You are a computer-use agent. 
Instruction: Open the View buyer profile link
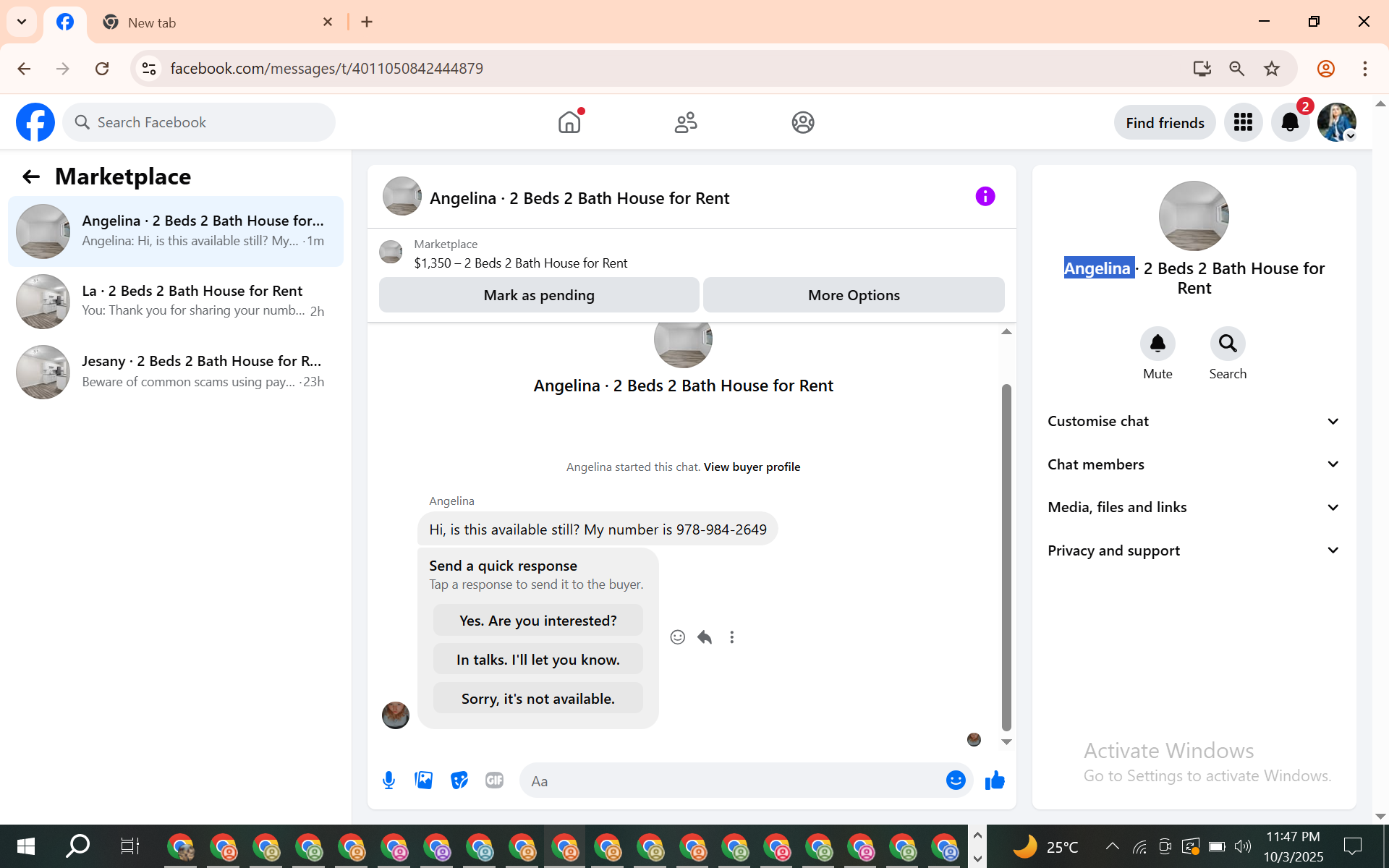pos(752,467)
